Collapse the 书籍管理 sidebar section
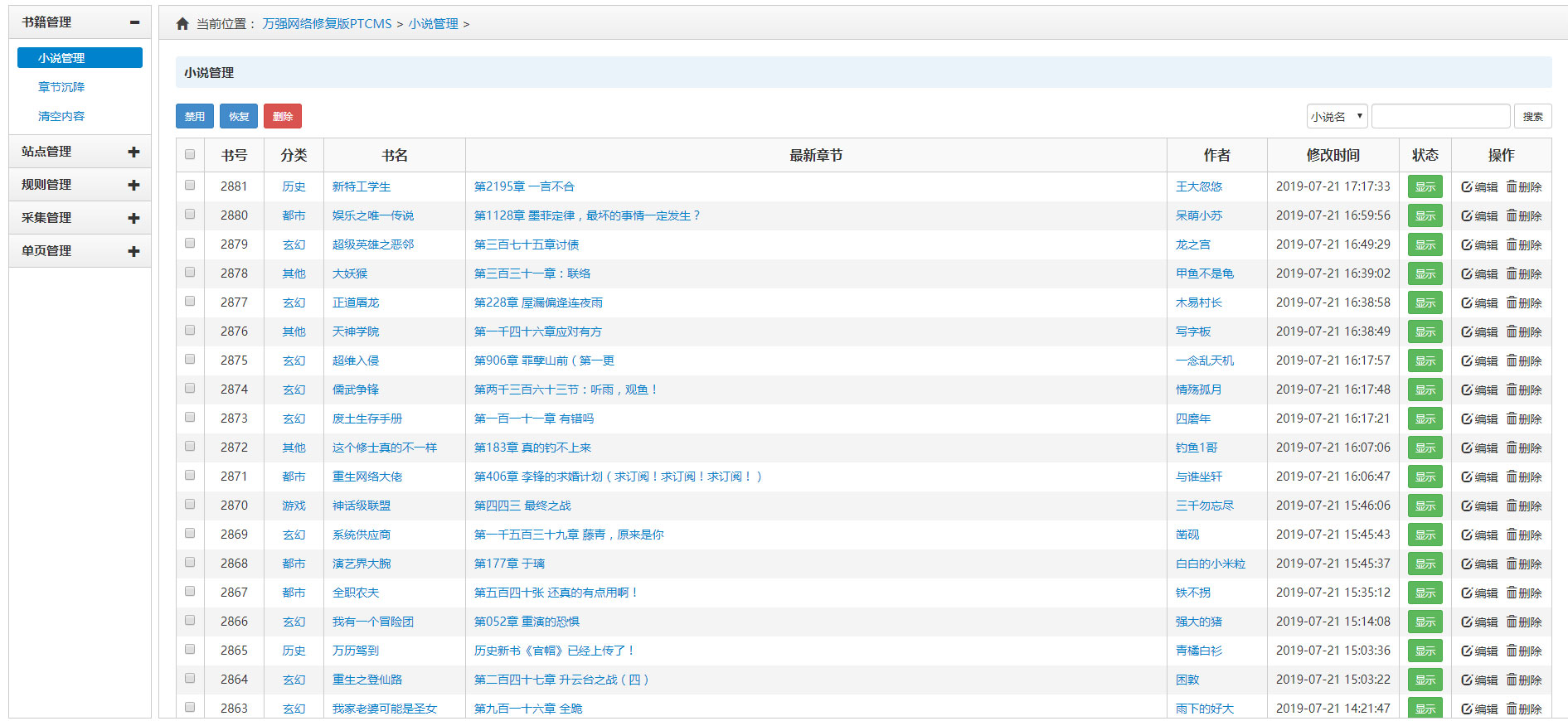Screen dimensions: 1568x721 (x=133, y=22)
